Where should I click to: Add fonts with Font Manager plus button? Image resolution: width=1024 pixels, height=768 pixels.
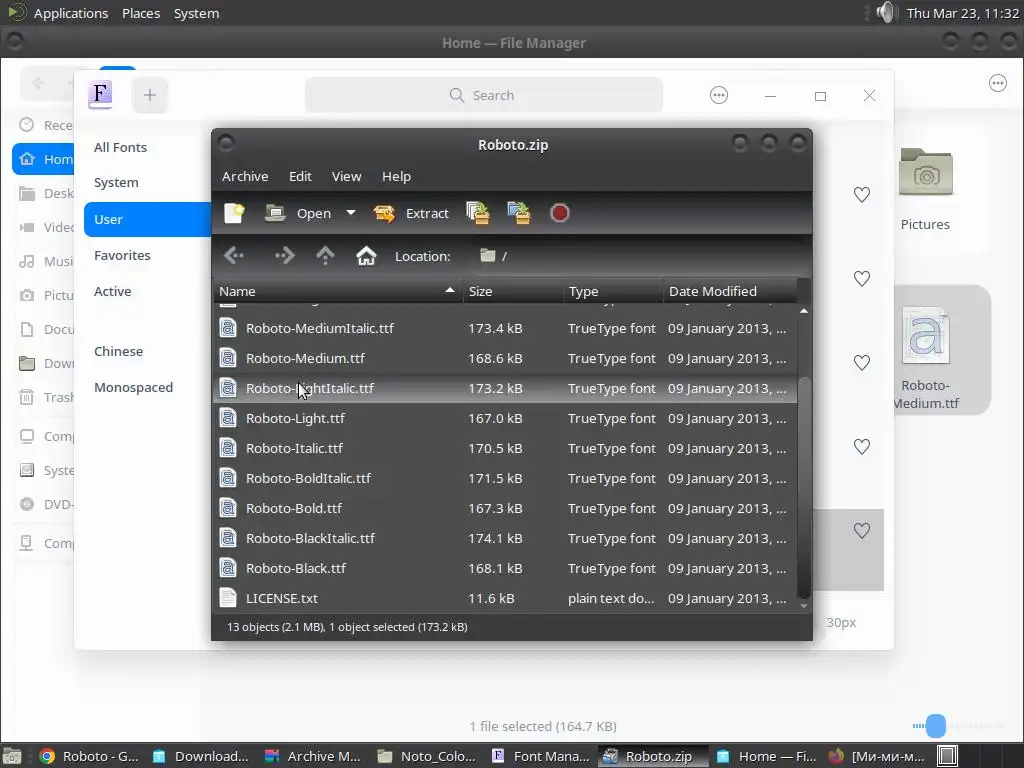(x=150, y=95)
